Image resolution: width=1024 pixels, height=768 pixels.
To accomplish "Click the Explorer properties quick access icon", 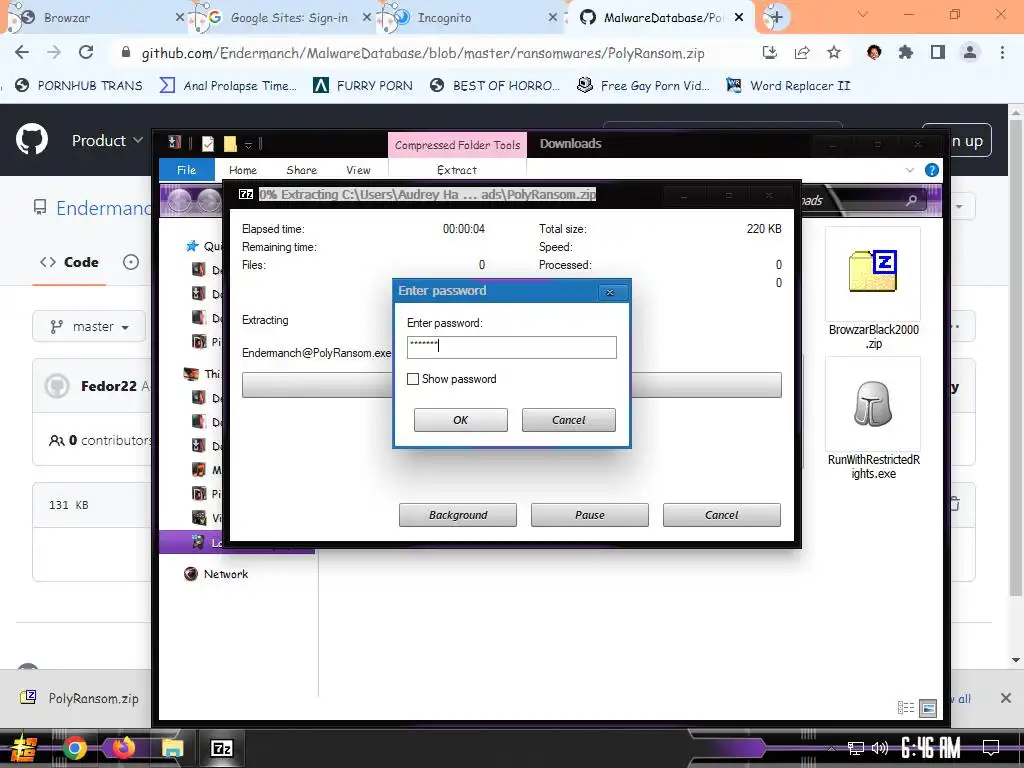I will (x=208, y=144).
